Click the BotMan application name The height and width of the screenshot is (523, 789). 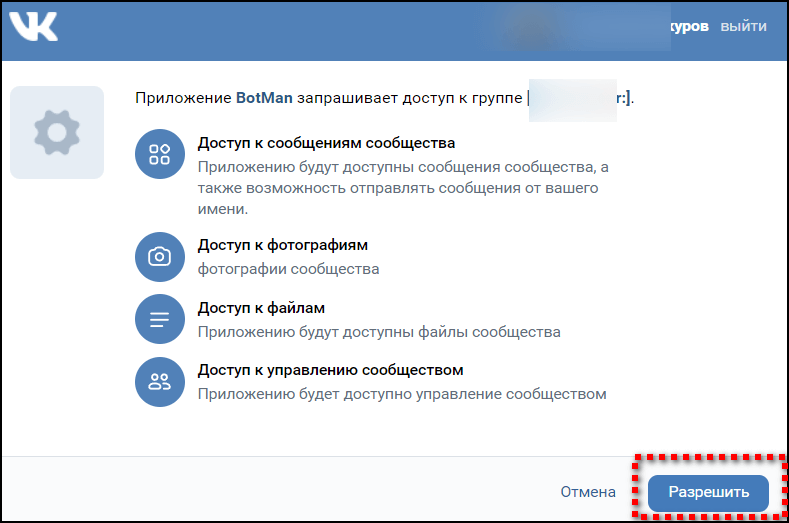(267, 98)
